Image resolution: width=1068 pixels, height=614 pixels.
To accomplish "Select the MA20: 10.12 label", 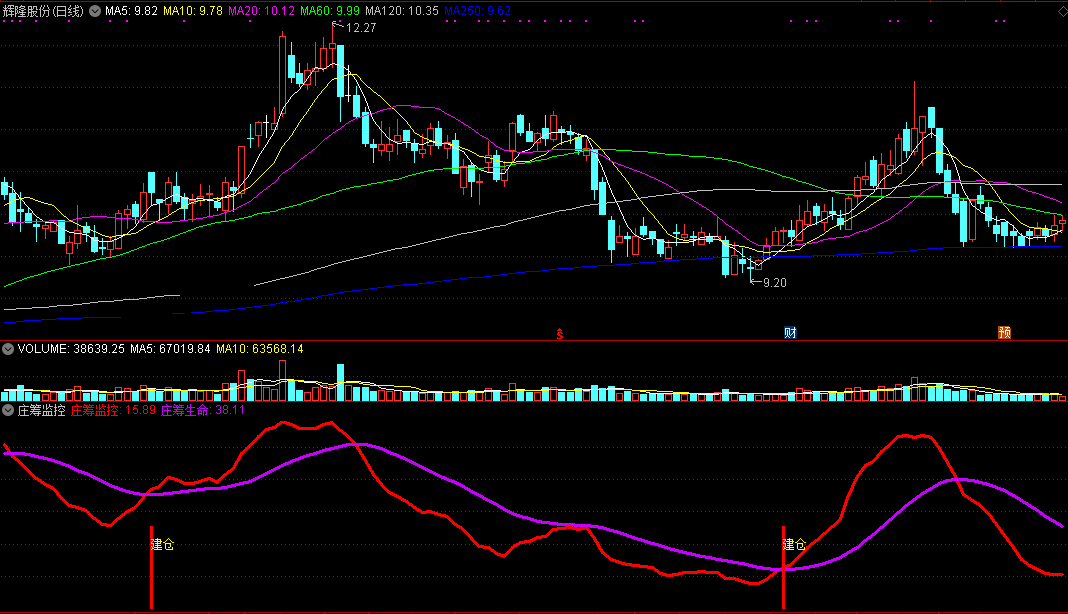I will [x=262, y=11].
